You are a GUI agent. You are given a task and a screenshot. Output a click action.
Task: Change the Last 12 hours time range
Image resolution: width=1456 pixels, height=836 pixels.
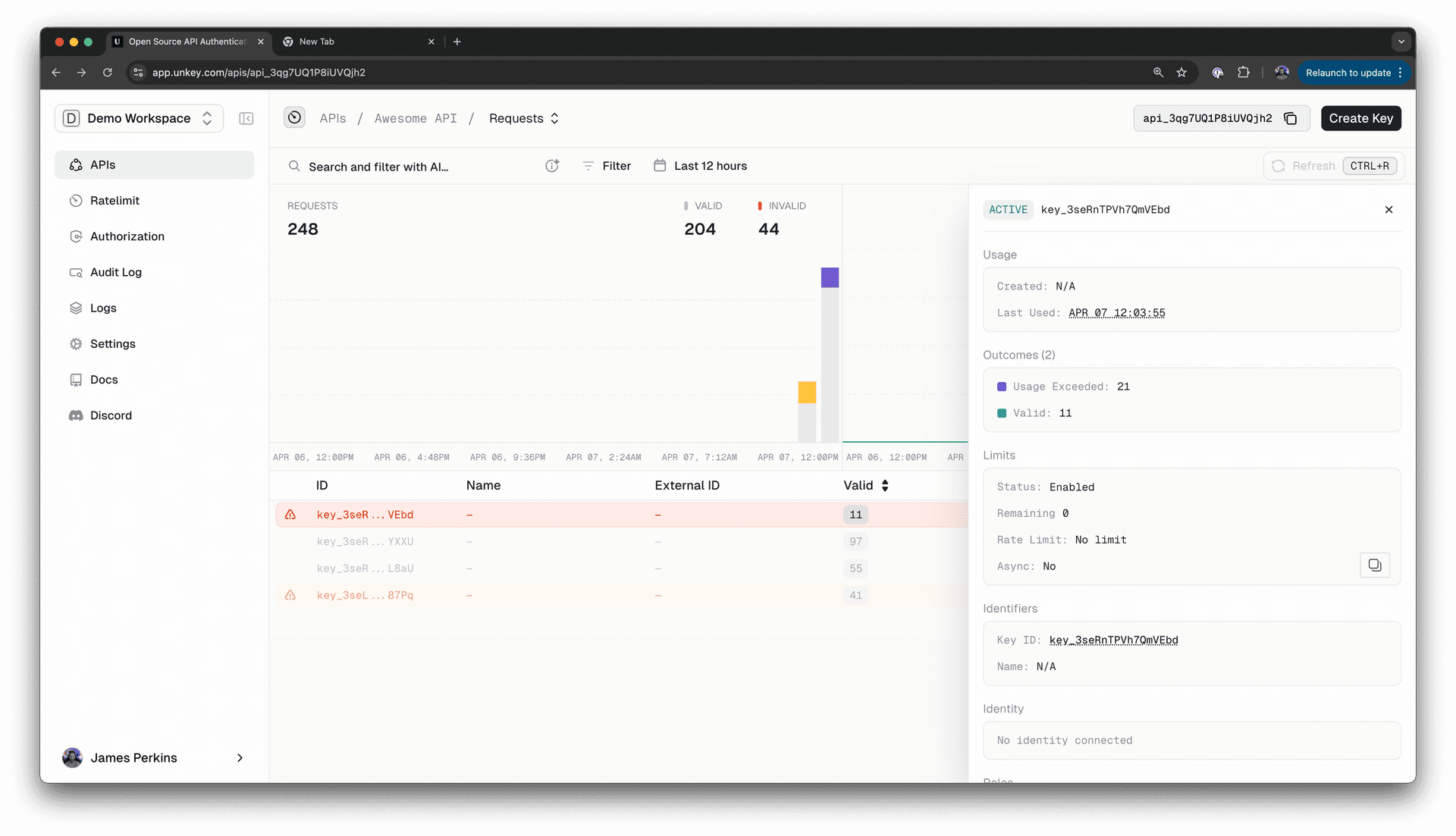710,165
